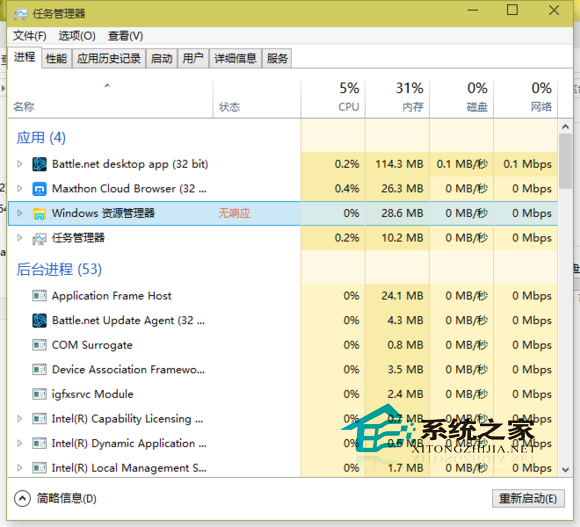Expand the Maxthon Cloud Browser group
The width and height of the screenshot is (580, 527).
20,189
